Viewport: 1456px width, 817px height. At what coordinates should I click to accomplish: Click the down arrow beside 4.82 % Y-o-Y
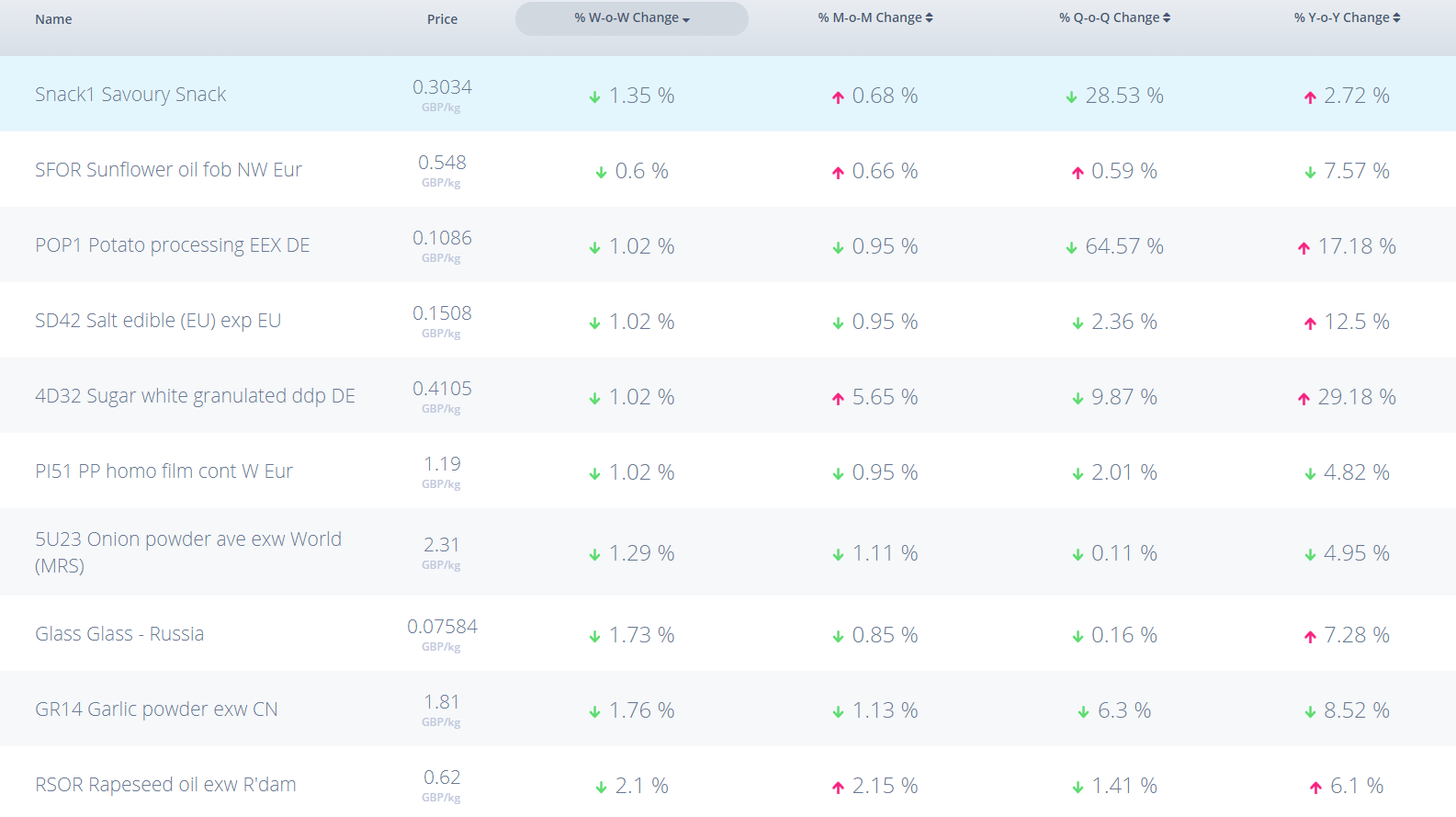tap(1310, 474)
